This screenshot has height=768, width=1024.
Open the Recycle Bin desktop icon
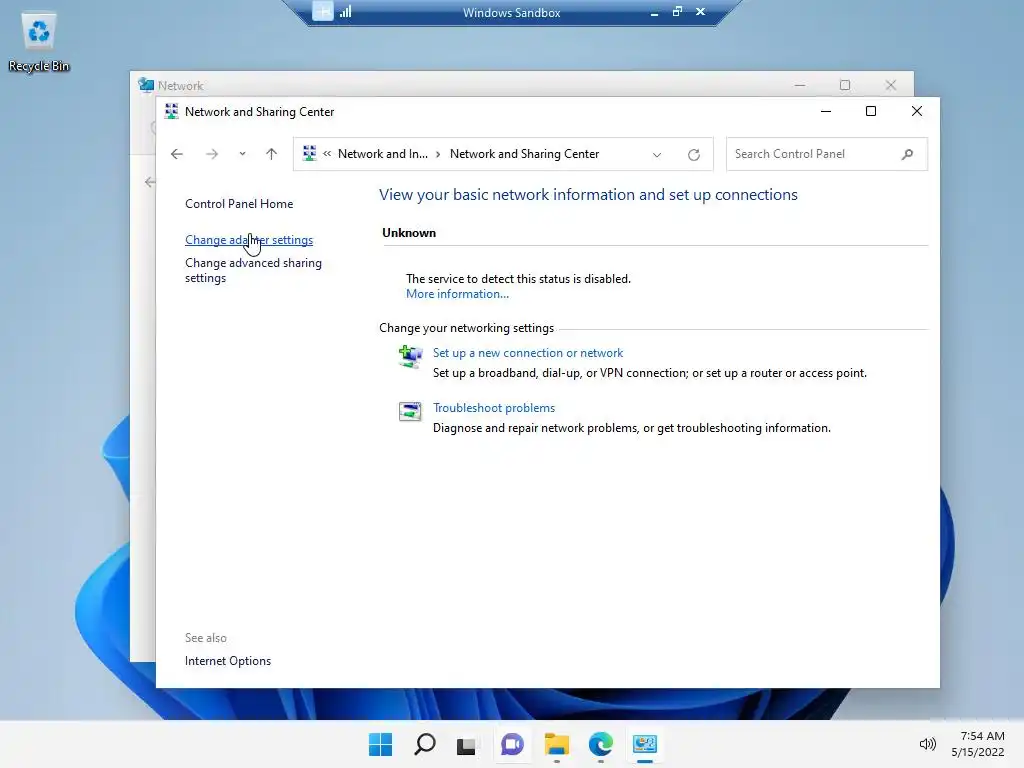pos(39,42)
